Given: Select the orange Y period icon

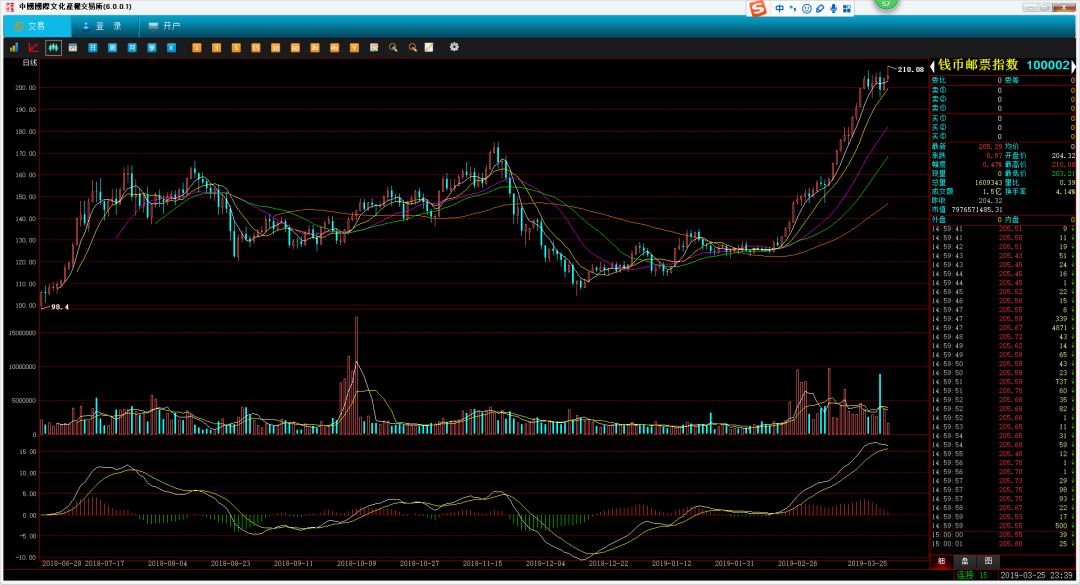Looking at the screenshot, I should point(354,48).
